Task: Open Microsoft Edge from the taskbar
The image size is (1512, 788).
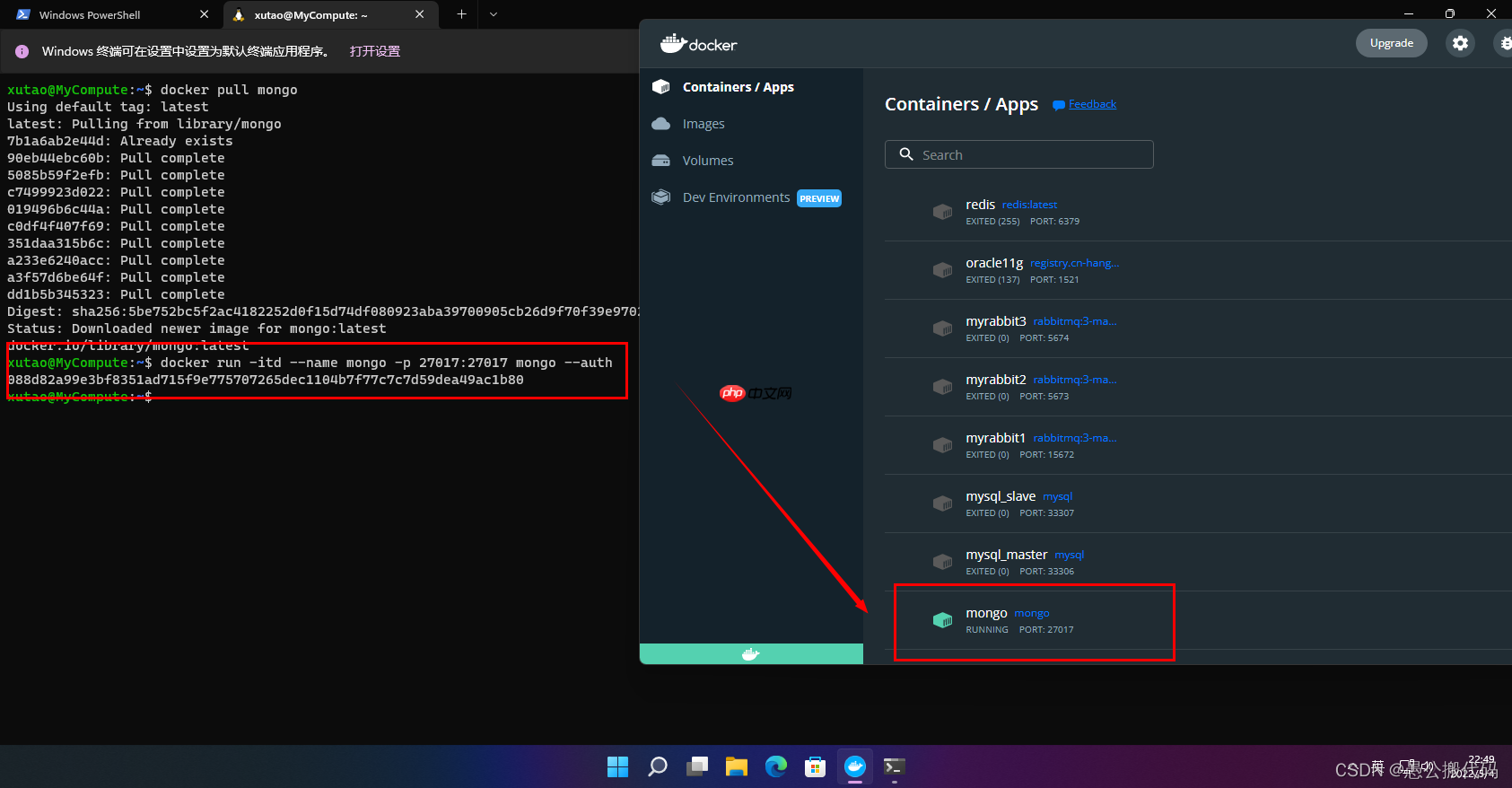Action: [x=776, y=766]
